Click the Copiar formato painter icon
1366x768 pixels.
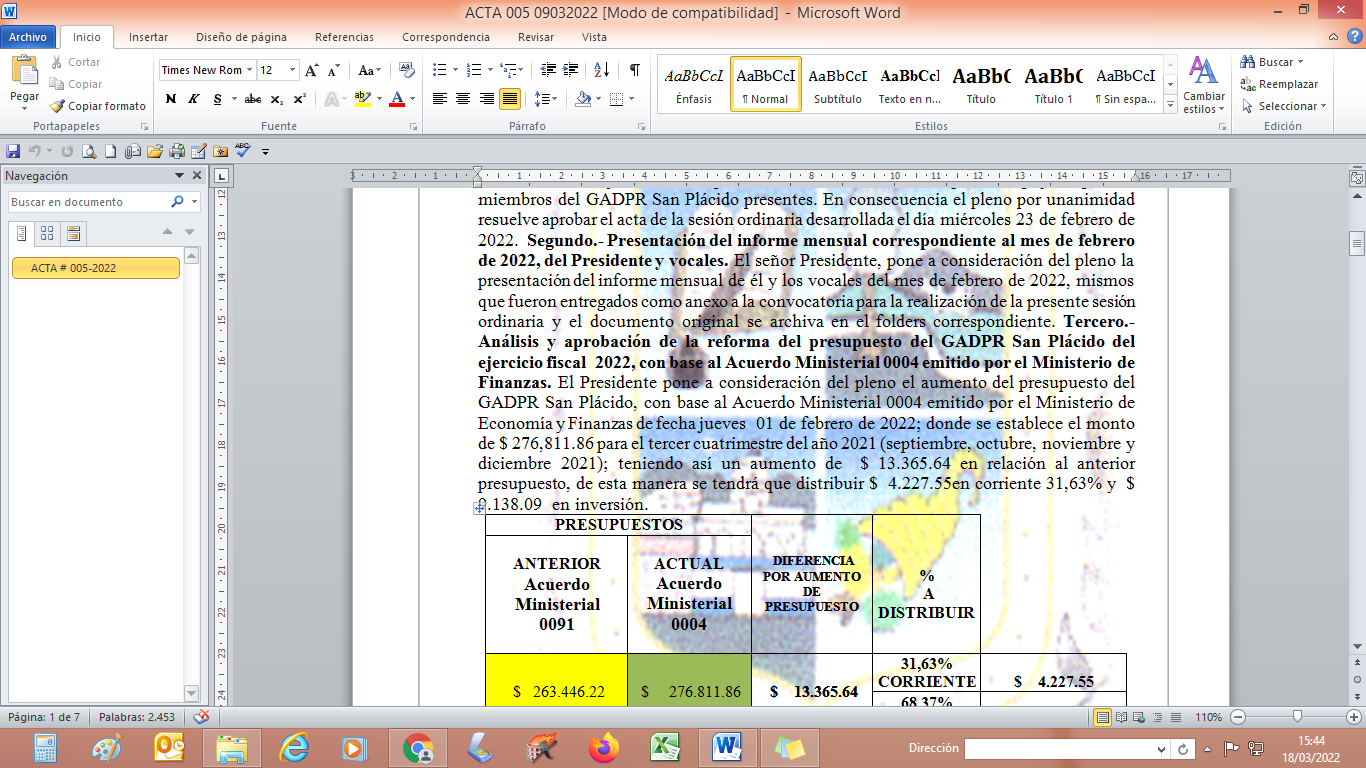58,106
